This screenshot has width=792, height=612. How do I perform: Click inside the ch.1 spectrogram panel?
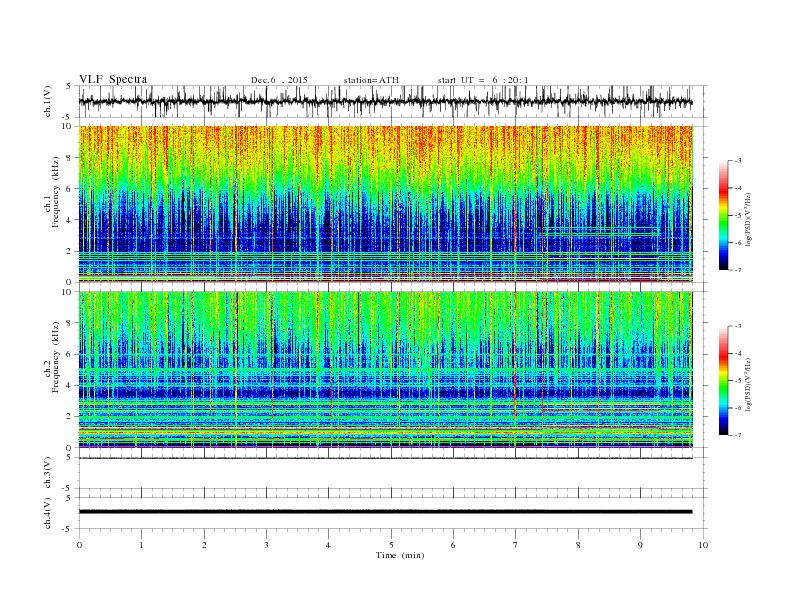(385, 204)
